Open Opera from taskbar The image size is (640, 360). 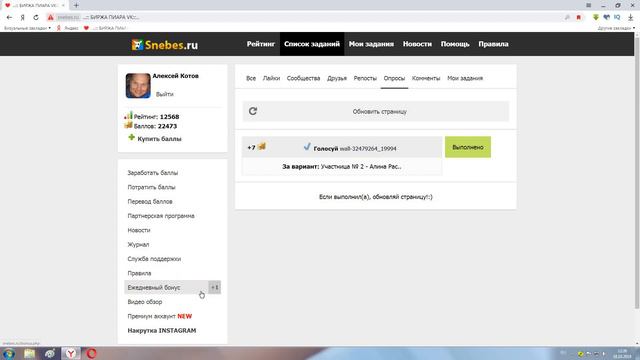91,353
